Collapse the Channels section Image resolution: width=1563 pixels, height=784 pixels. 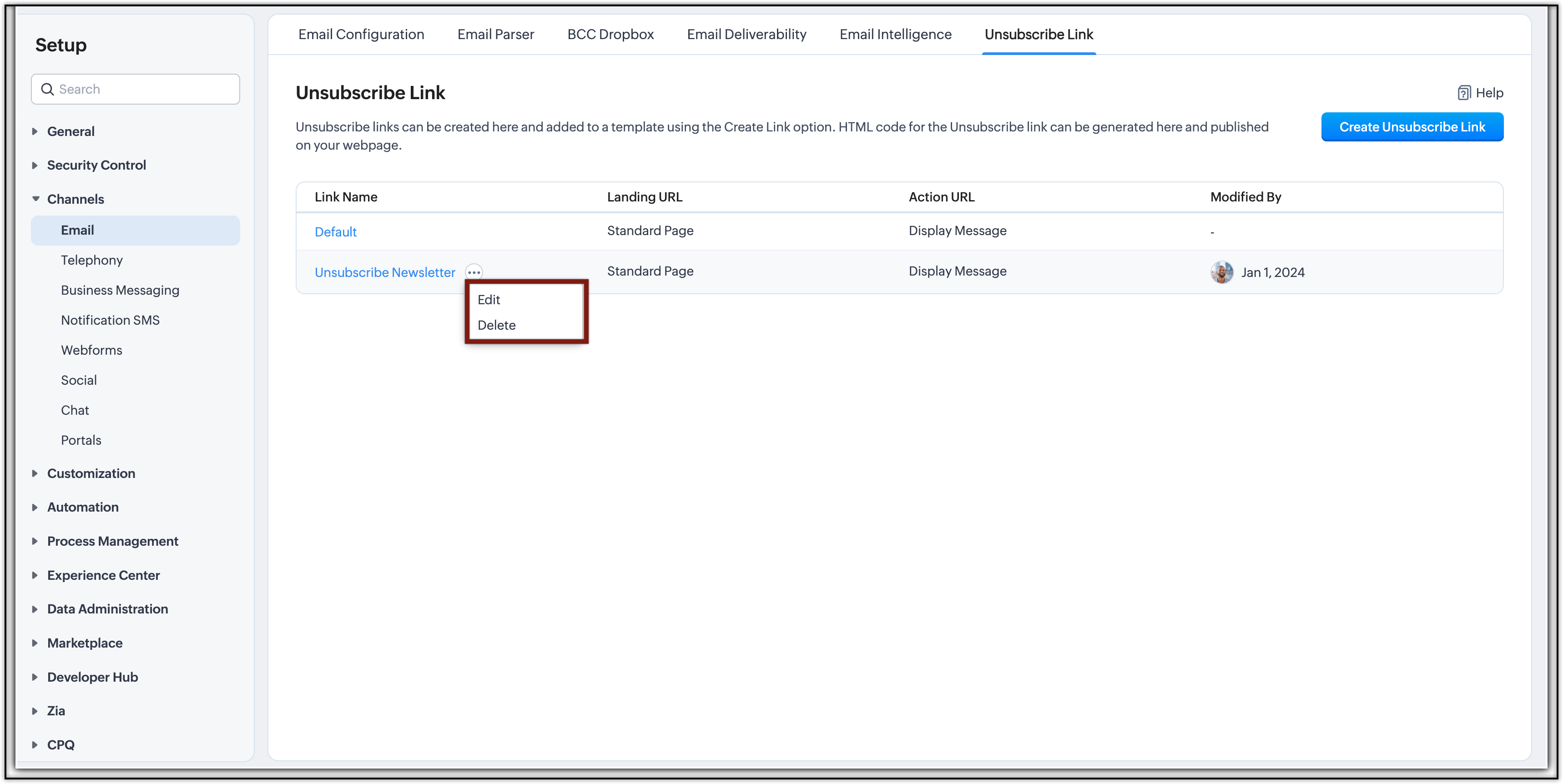(x=35, y=199)
